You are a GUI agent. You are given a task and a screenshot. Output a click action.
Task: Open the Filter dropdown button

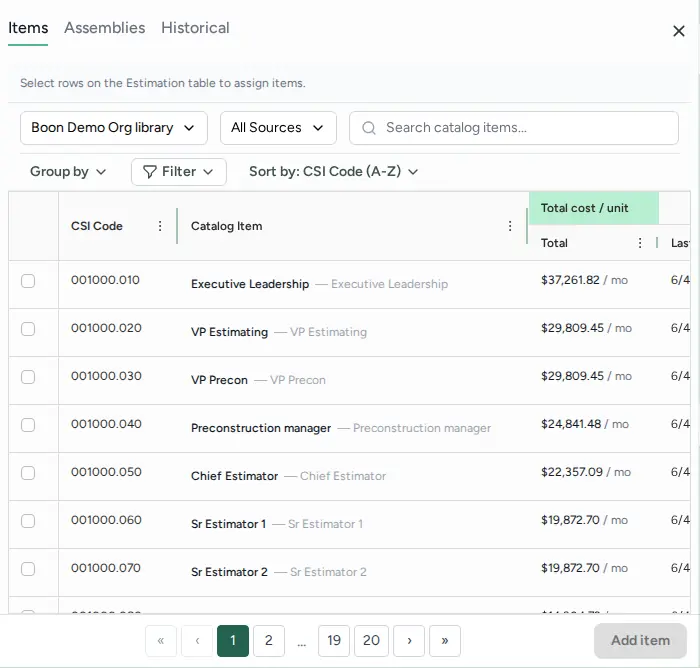[x=179, y=172]
